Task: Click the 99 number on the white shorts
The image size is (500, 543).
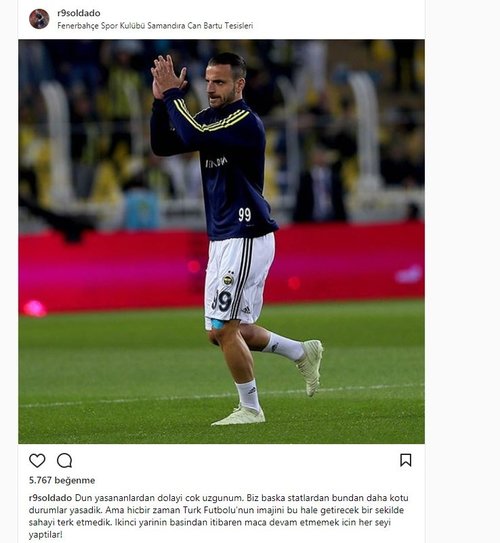Action: [222, 301]
